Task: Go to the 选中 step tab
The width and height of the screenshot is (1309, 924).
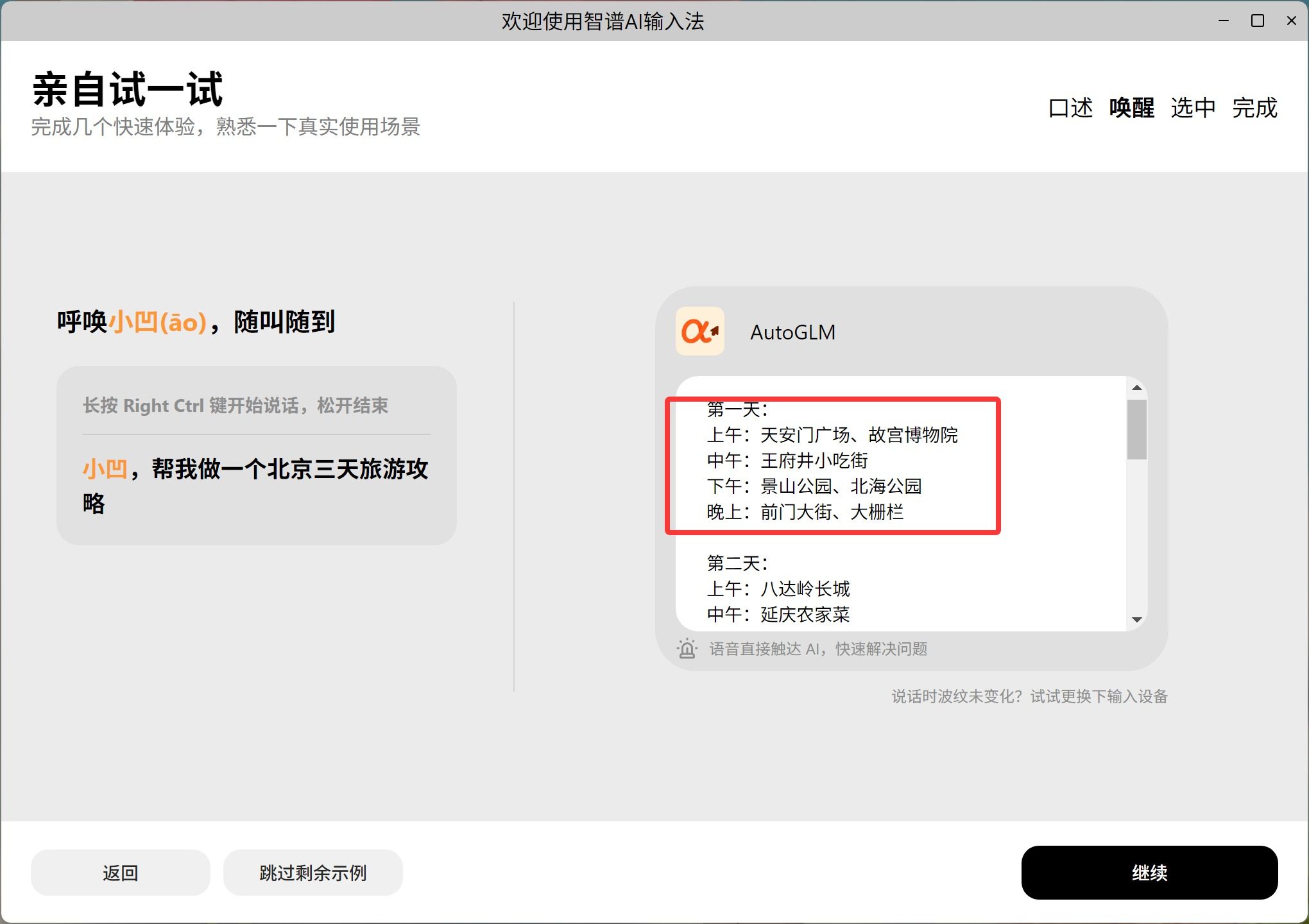Action: coord(1193,108)
